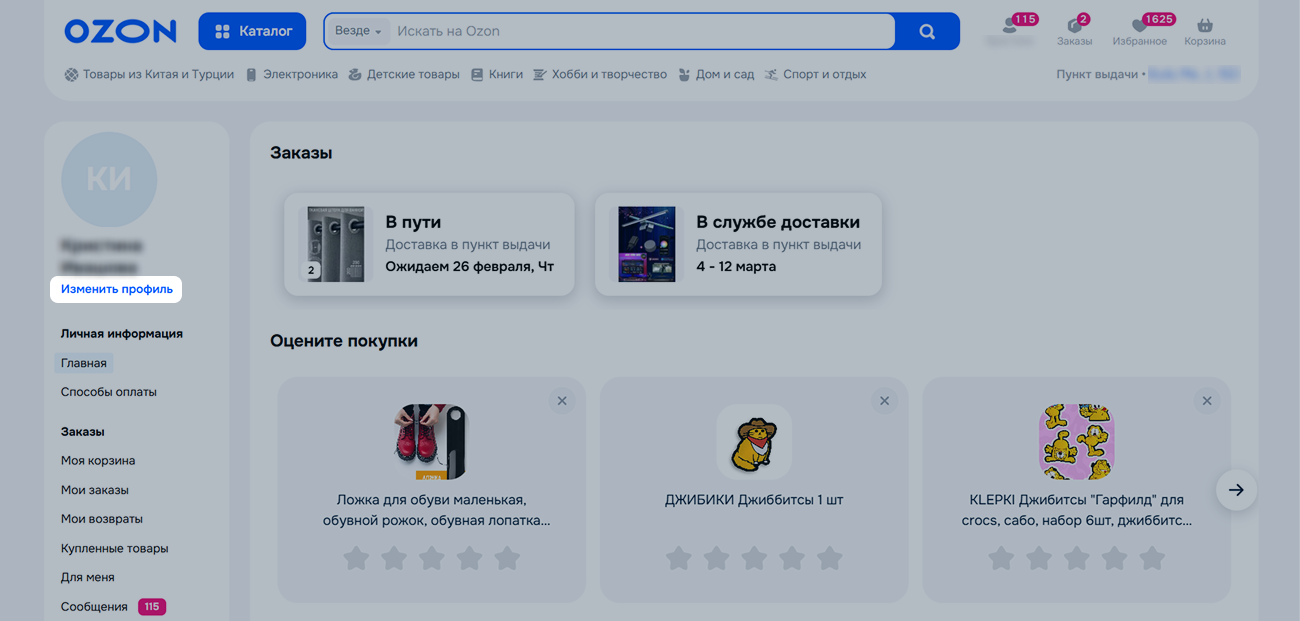Open Мои заказы in sidebar

94,490
